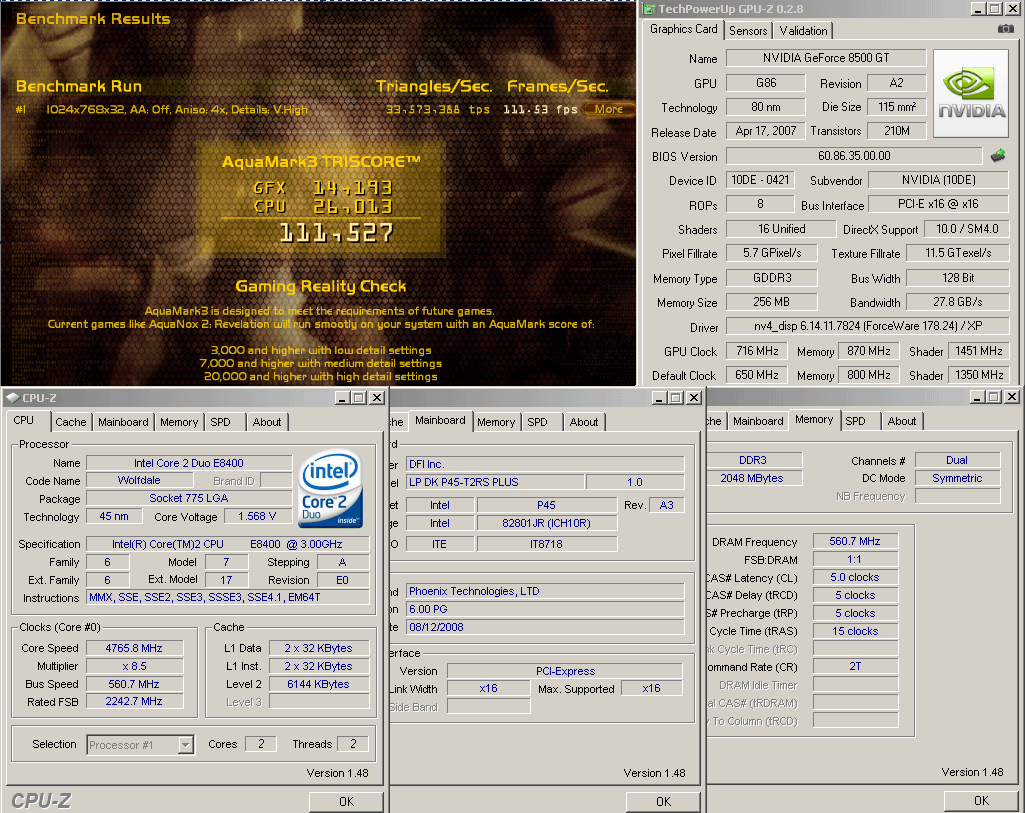Open the Mainboard tab in right CPU-Z window

[758, 422]
